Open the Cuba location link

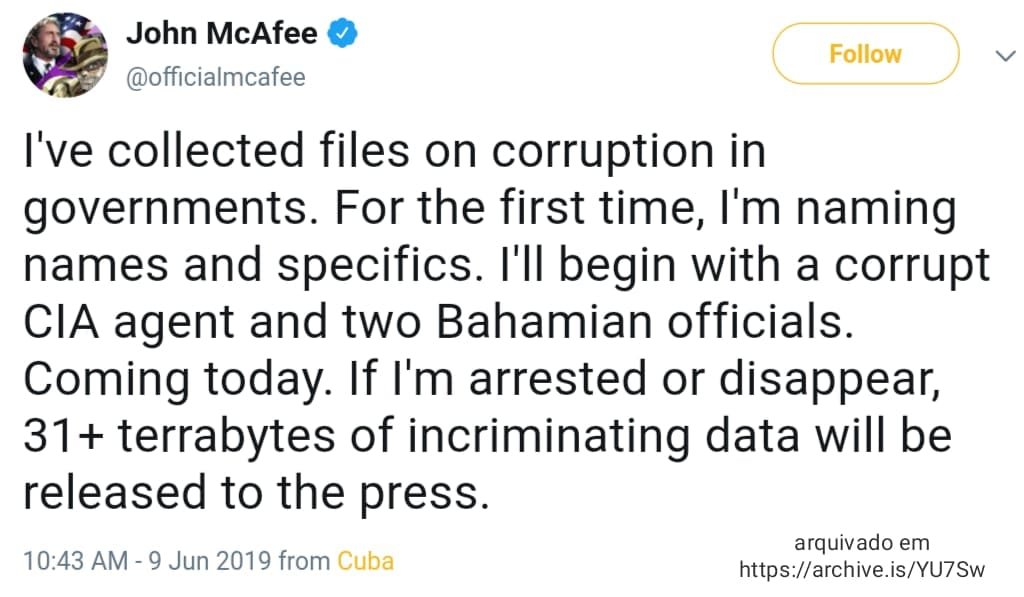point(365,562)
